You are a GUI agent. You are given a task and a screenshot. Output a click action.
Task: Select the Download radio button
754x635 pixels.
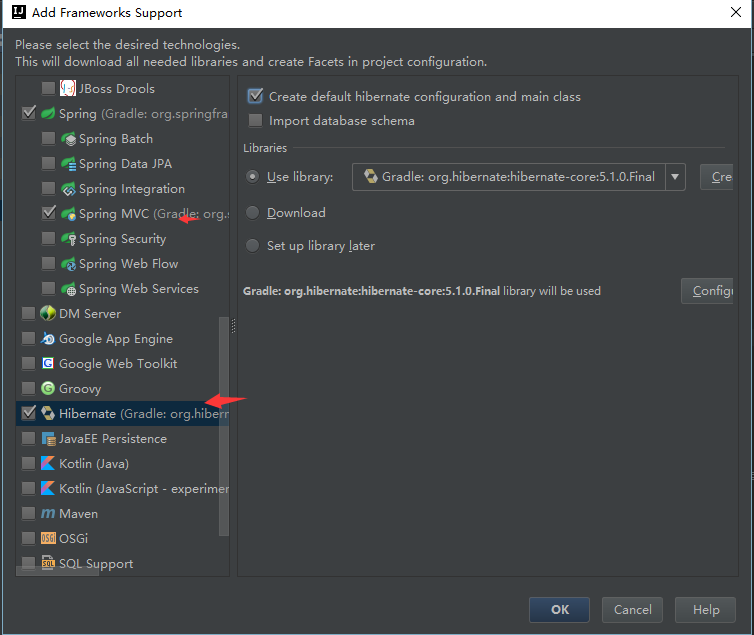[x=252, y=212]
